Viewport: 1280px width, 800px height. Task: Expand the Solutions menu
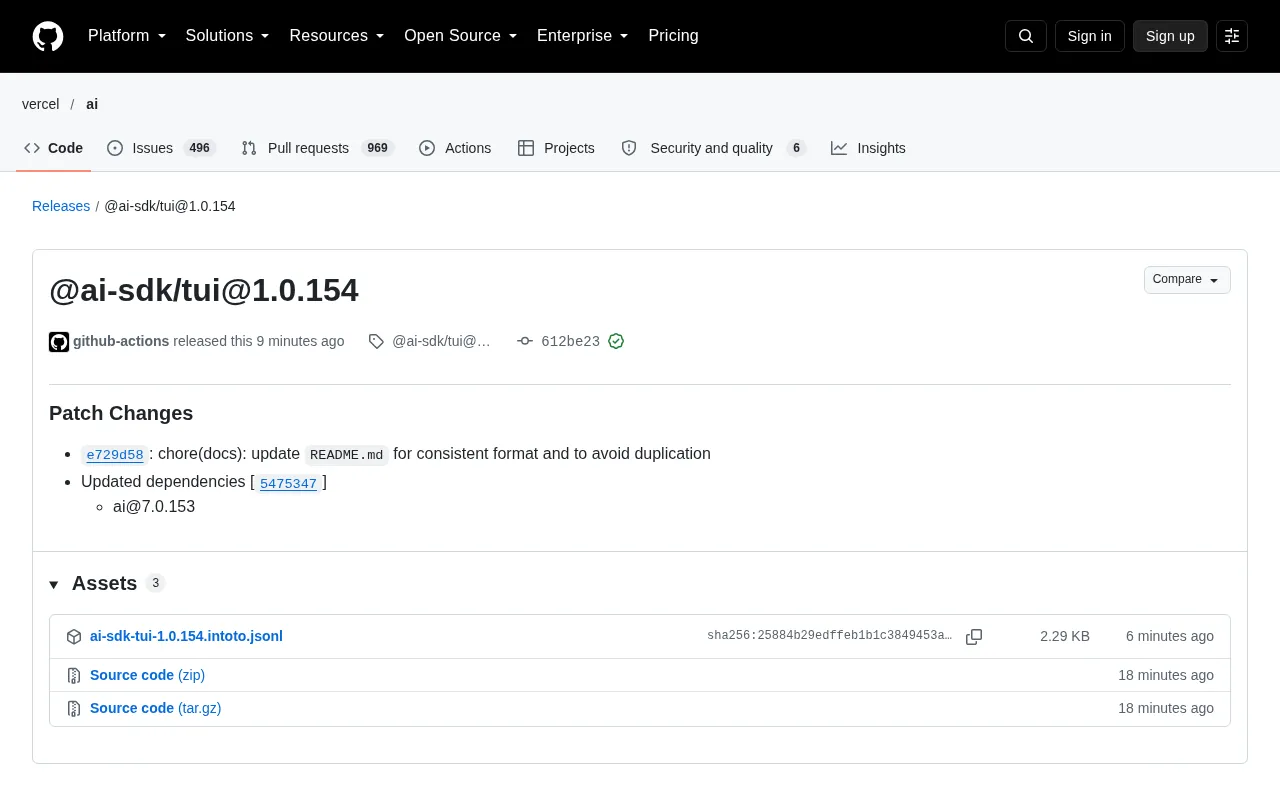coord(228,36)
